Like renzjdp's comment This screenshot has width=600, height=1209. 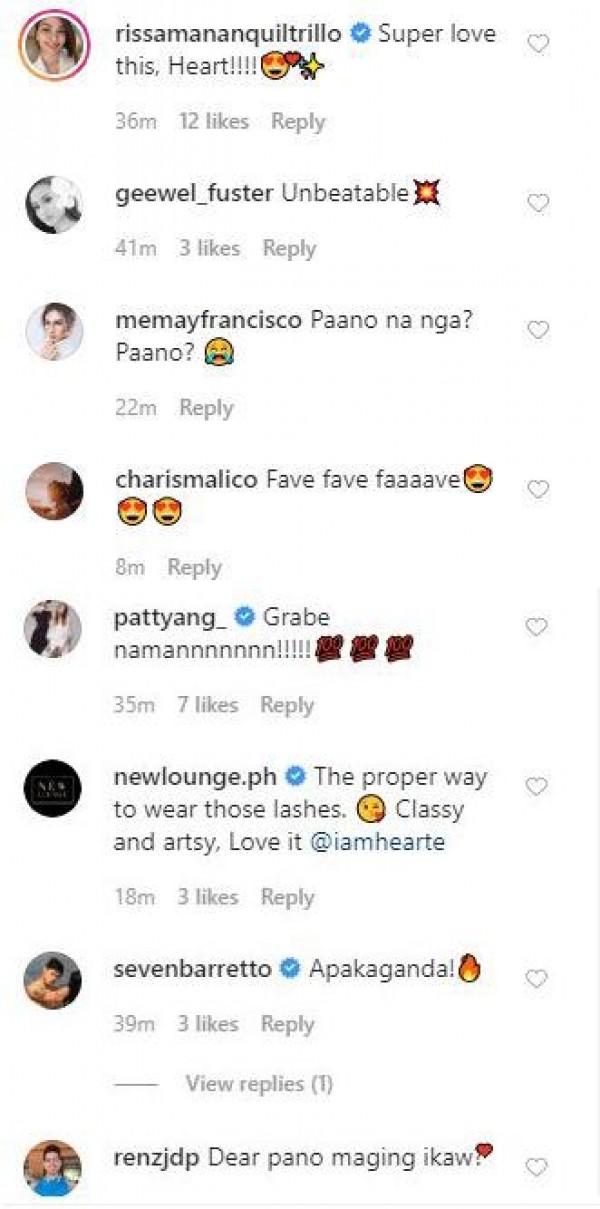537,1167
